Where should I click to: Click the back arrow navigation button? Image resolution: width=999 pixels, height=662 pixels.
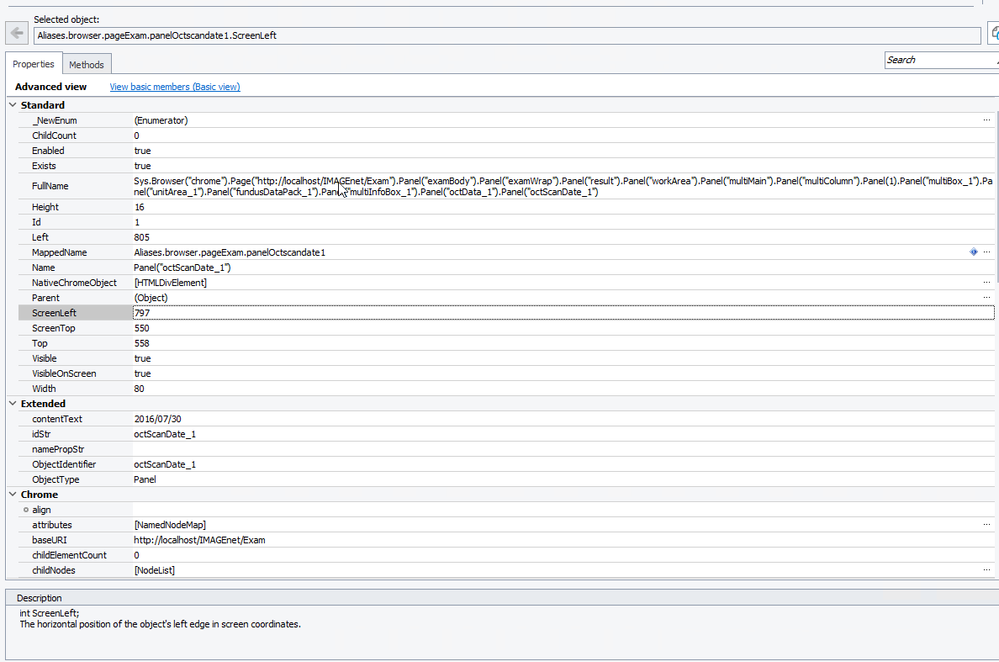point(16,33)
